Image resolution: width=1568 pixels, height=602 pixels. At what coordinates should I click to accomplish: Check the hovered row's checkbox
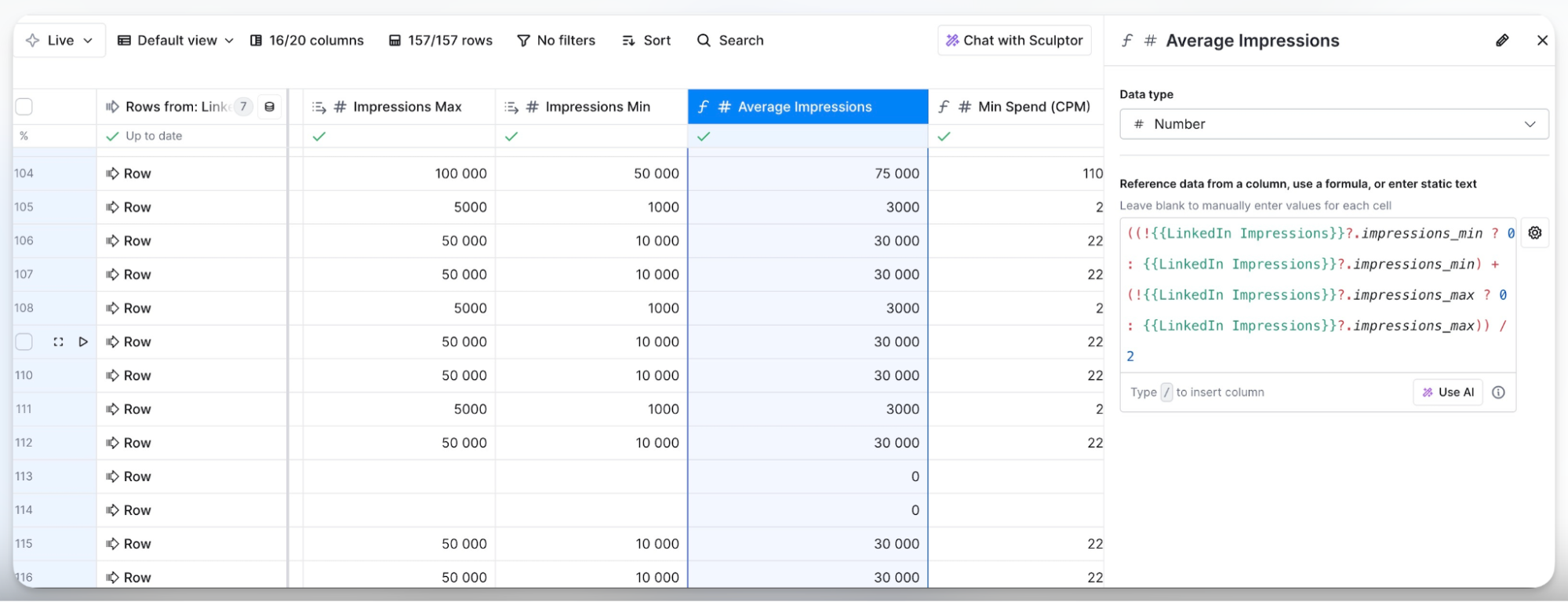24,342
